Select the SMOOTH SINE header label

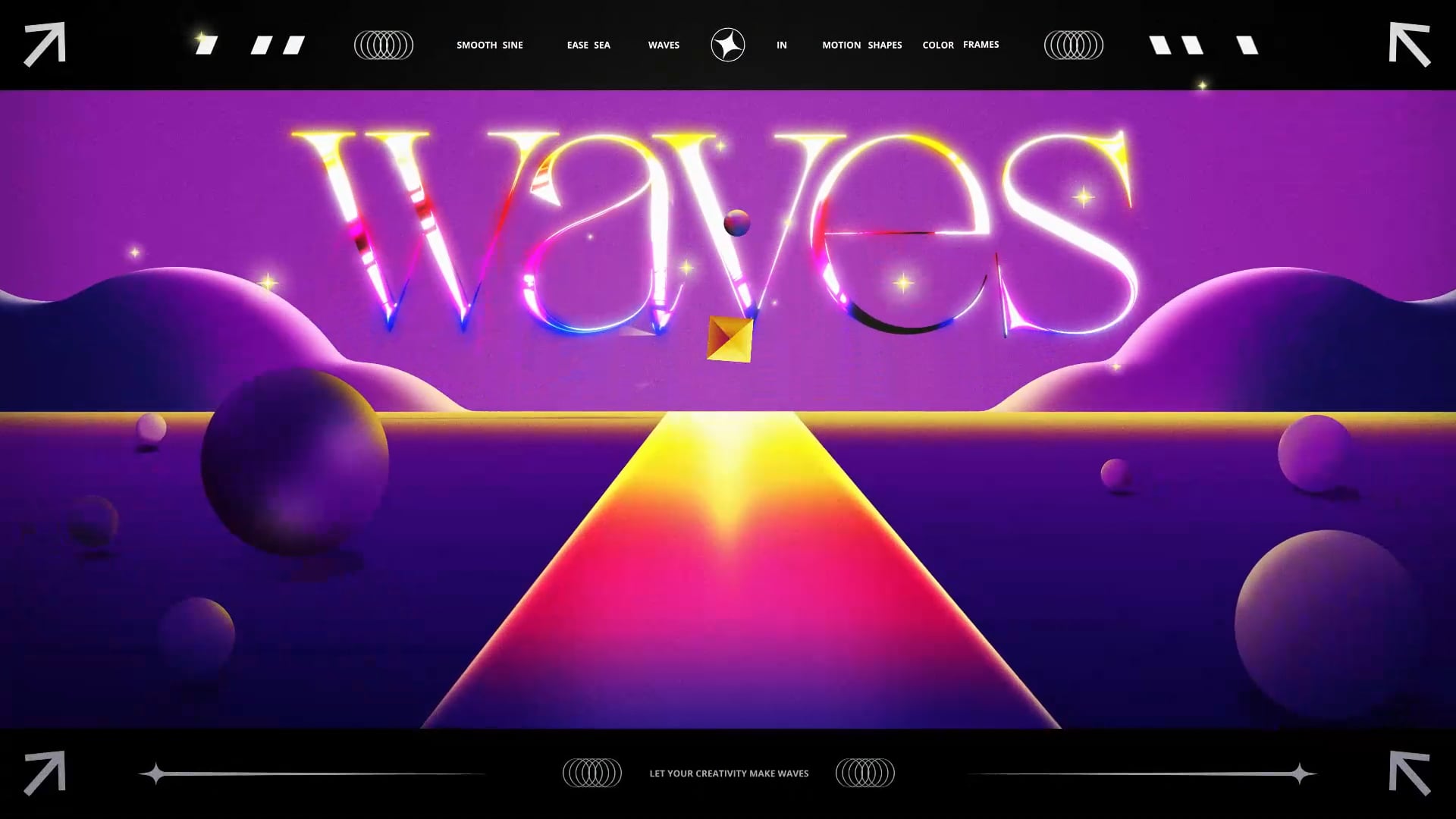coord(489,45)
